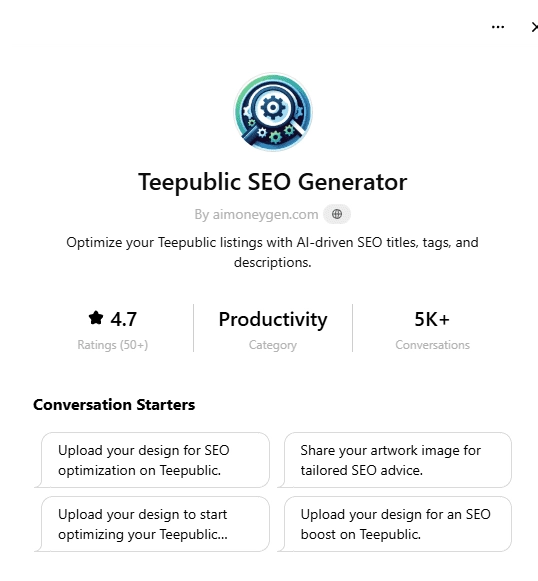This screenshot has height=581, width=538.
Task: Click the 'By aimoneygen.com' author line
Action: 256,214
